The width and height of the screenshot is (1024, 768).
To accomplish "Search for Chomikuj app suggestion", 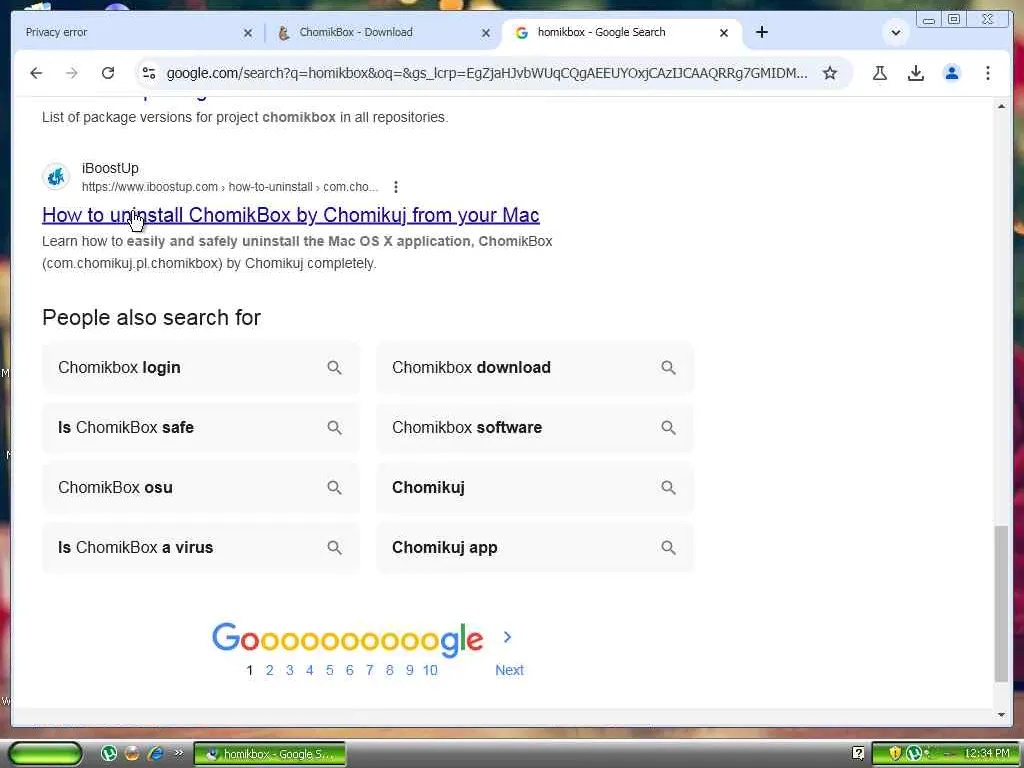I will click(x=535, y=548).
